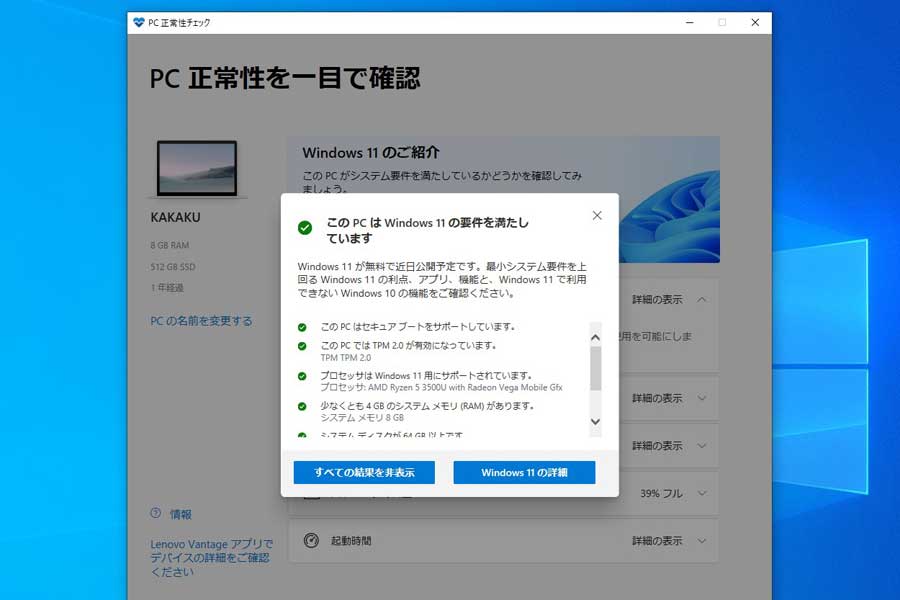This screenshot has width=900, height=600.
Task: Close the PC 正常性チェック window
Action: point(755,22)
